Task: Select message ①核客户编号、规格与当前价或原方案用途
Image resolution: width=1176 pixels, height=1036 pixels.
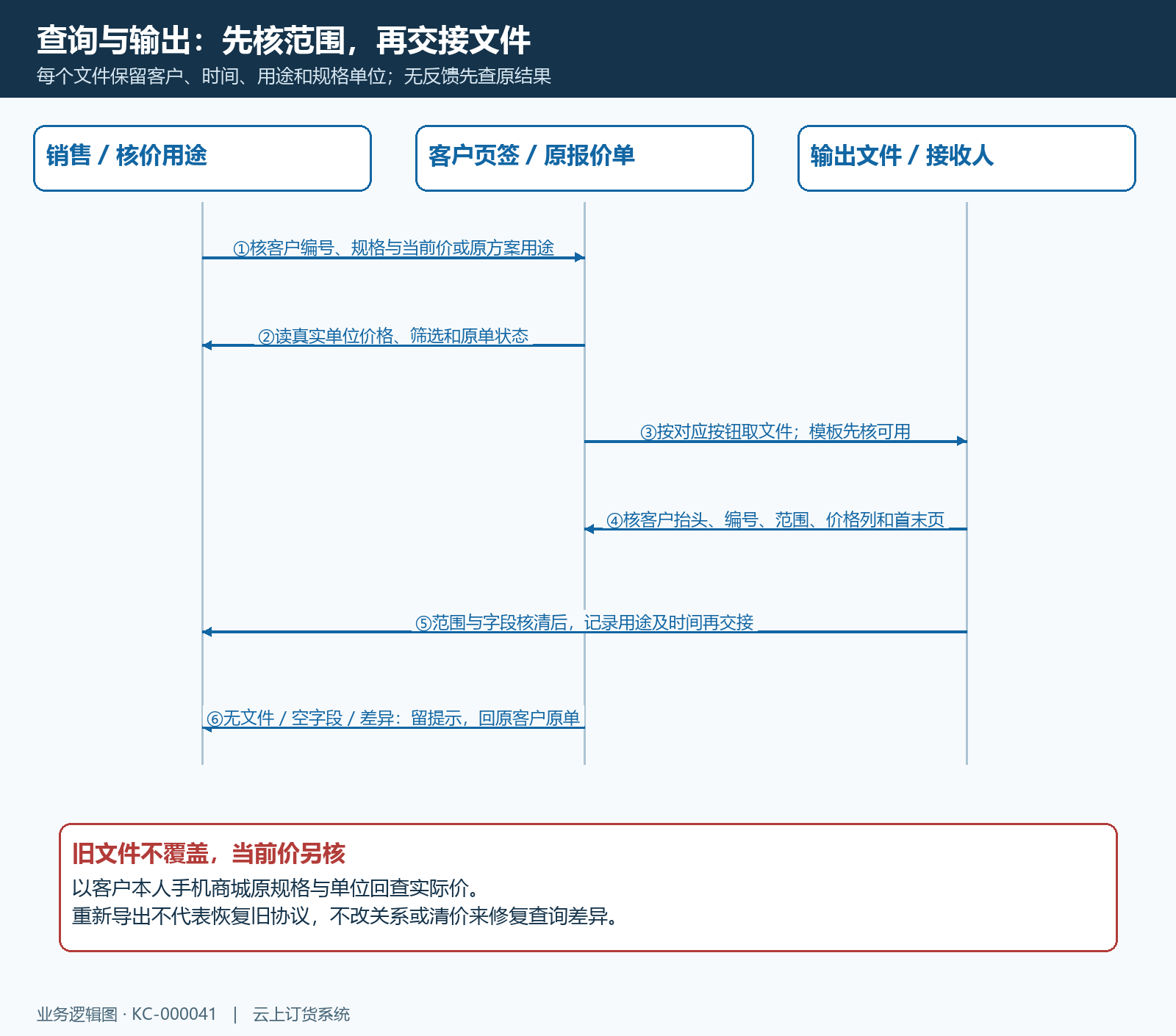Action: tap(393, 248)
